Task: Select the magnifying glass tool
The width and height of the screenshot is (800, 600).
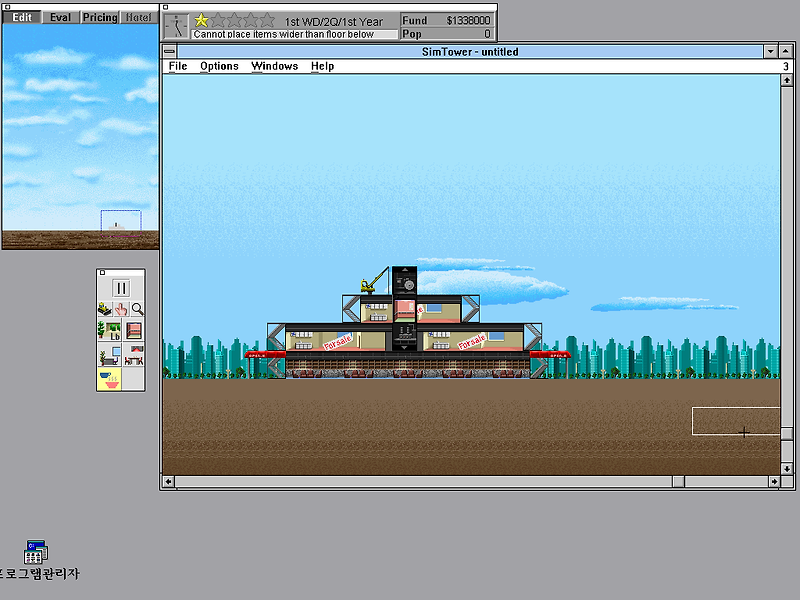Action: click(x=137, y=309)
